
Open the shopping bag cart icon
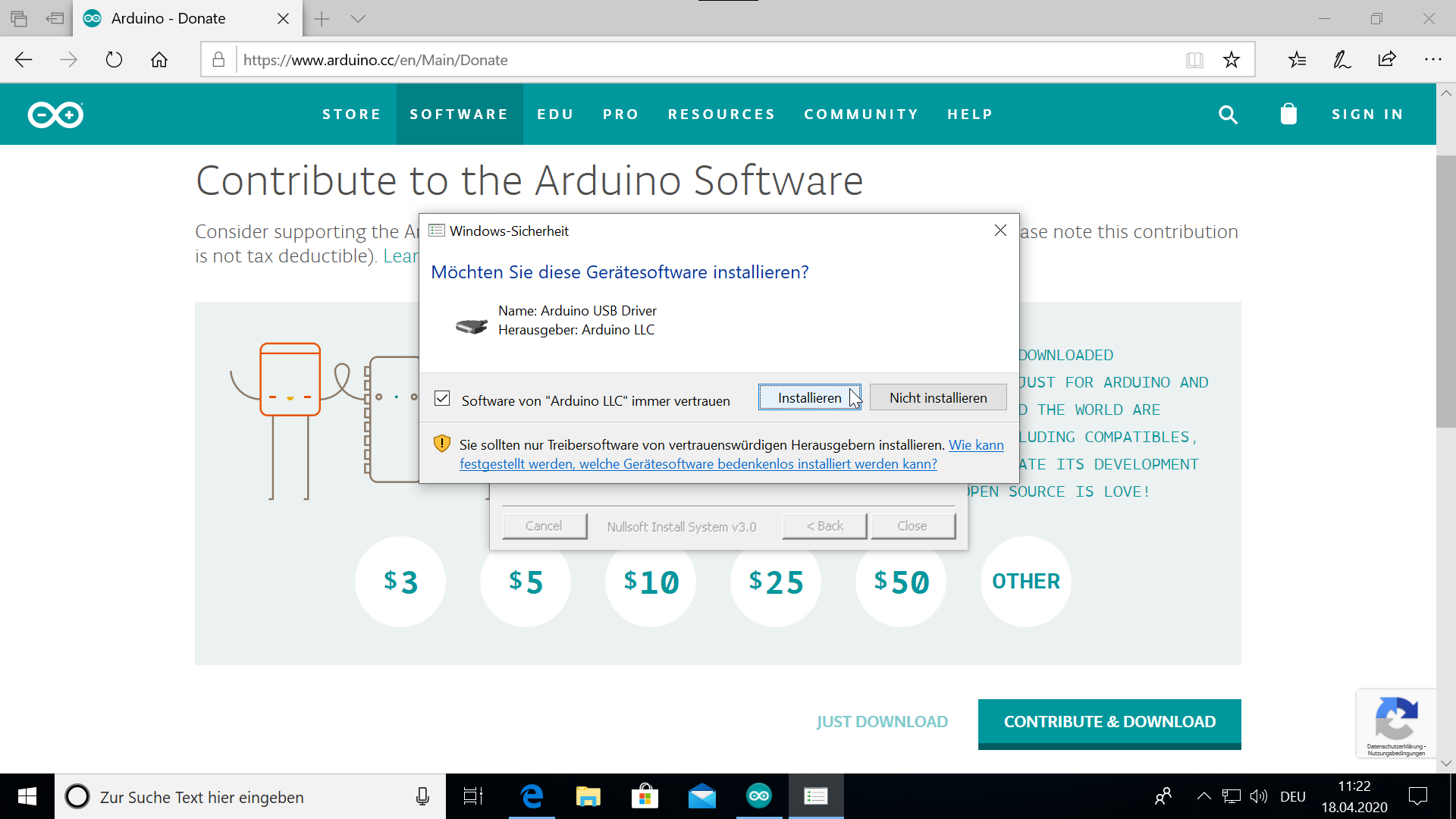(x=1288, y=114)
